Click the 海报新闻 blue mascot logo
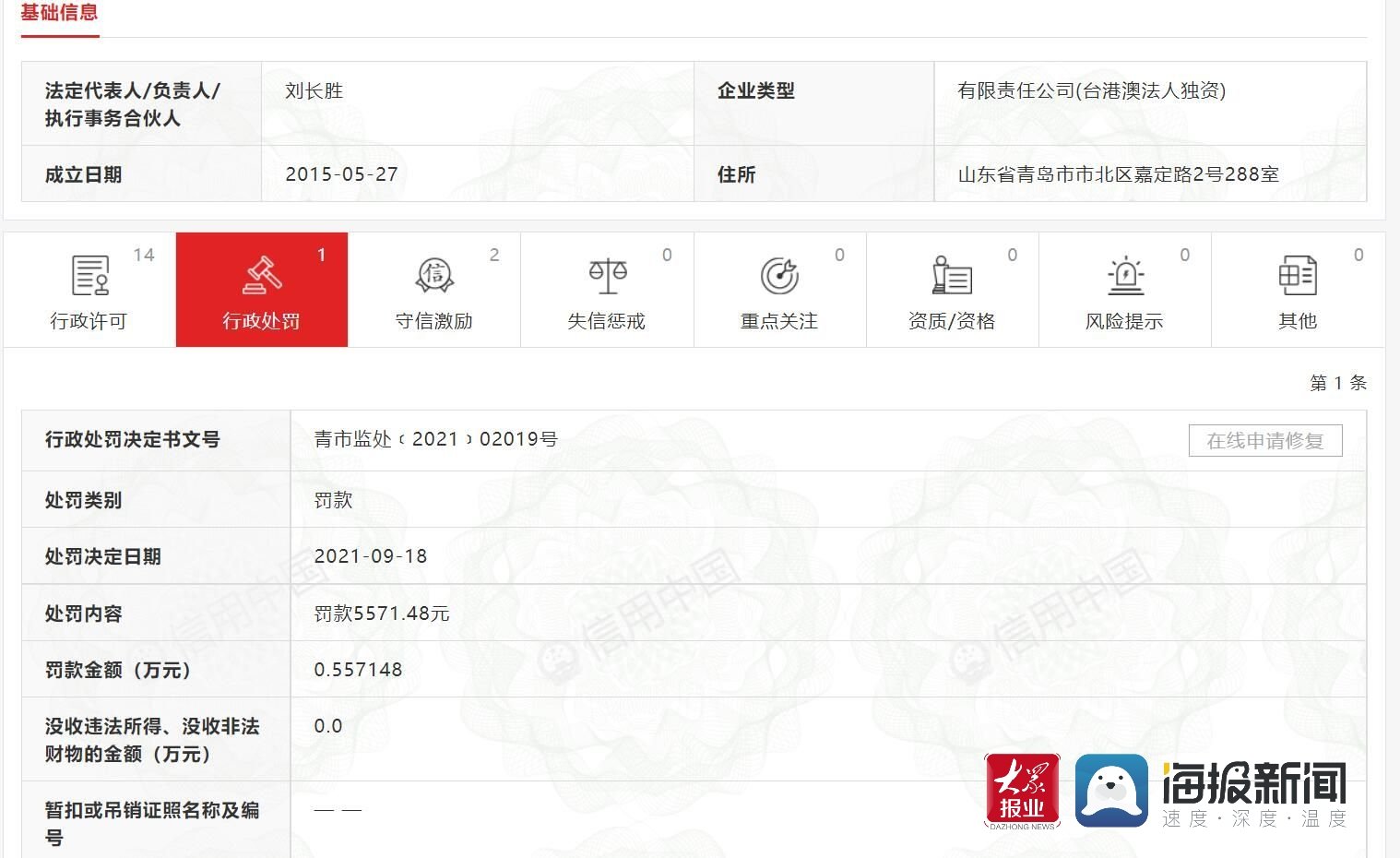 pos(1111,791)
